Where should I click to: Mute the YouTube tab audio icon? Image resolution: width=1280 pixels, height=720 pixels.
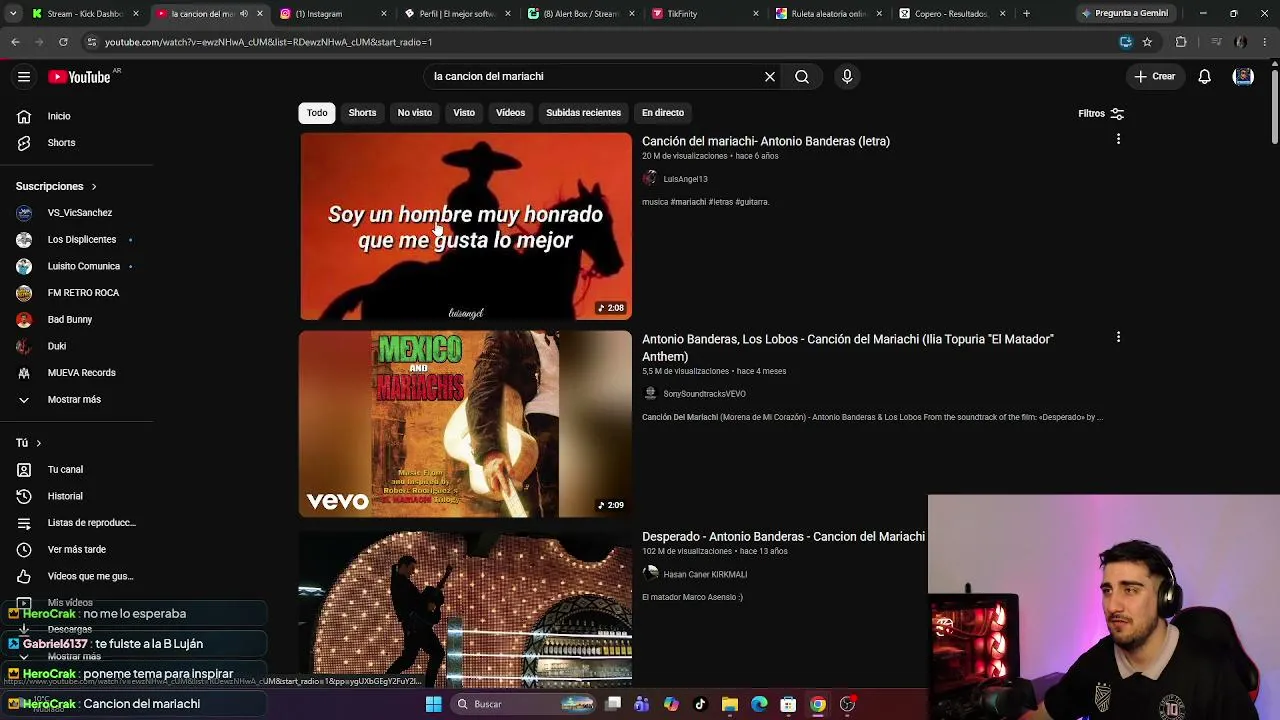click(244, 14)
